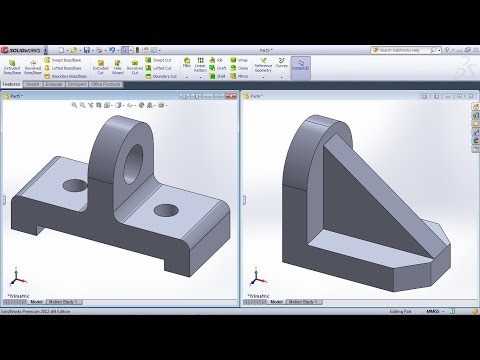Select Motion Study 1 tab in Part4 window

click(x=303, y=302)
